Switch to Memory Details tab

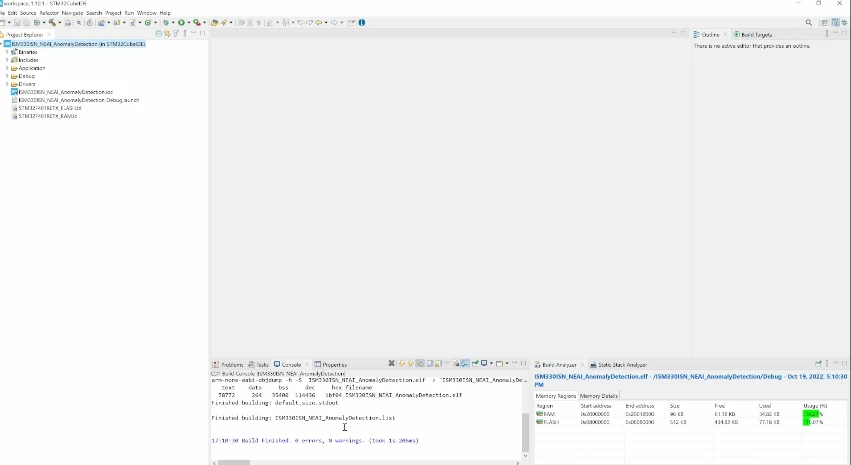(x=599, y=396)
